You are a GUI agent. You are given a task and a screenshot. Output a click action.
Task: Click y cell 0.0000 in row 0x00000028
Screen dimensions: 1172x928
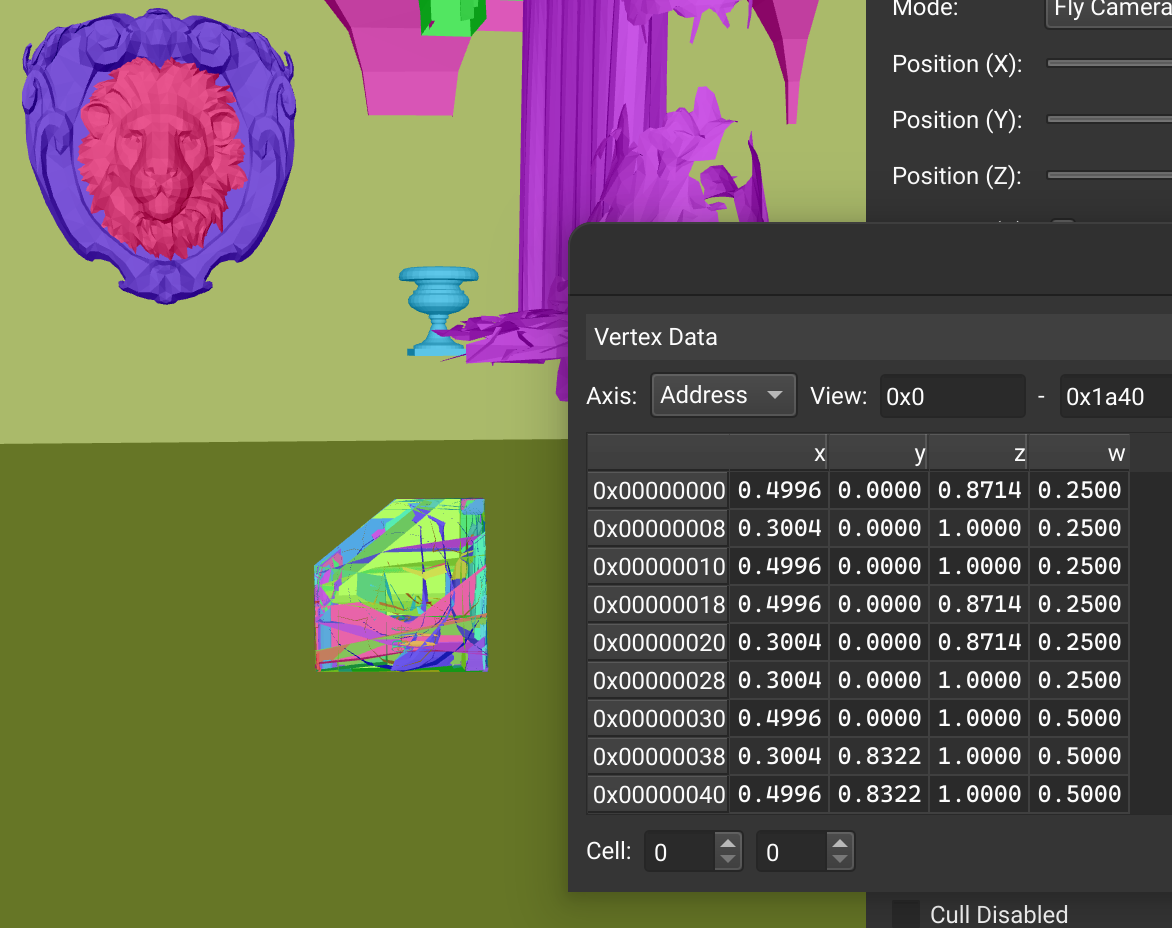click(879, 681)
